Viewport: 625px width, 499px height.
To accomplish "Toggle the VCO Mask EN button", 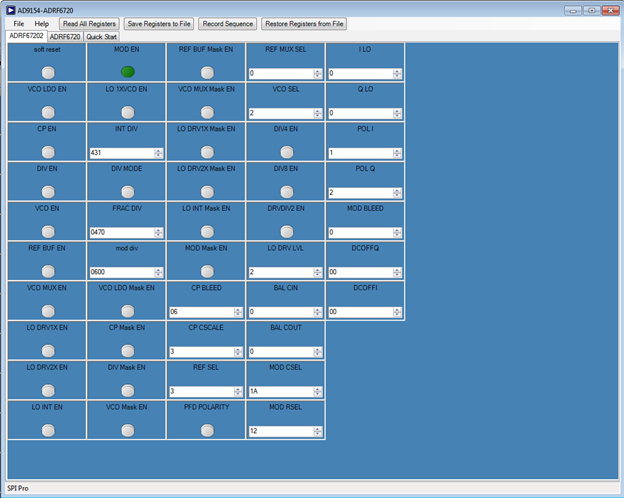I will click(x=128, y=430).
